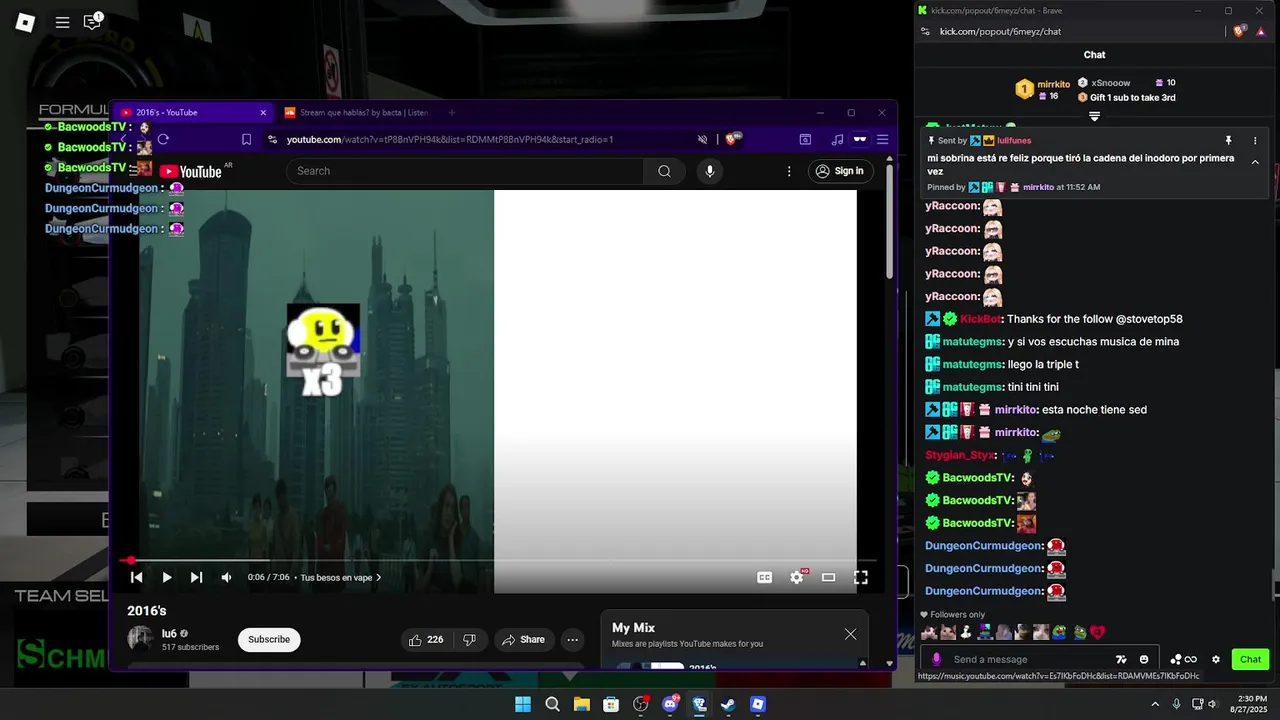Open translate icon in chat input
This screenshot has width=1280, height=720.
(1121, 659)
